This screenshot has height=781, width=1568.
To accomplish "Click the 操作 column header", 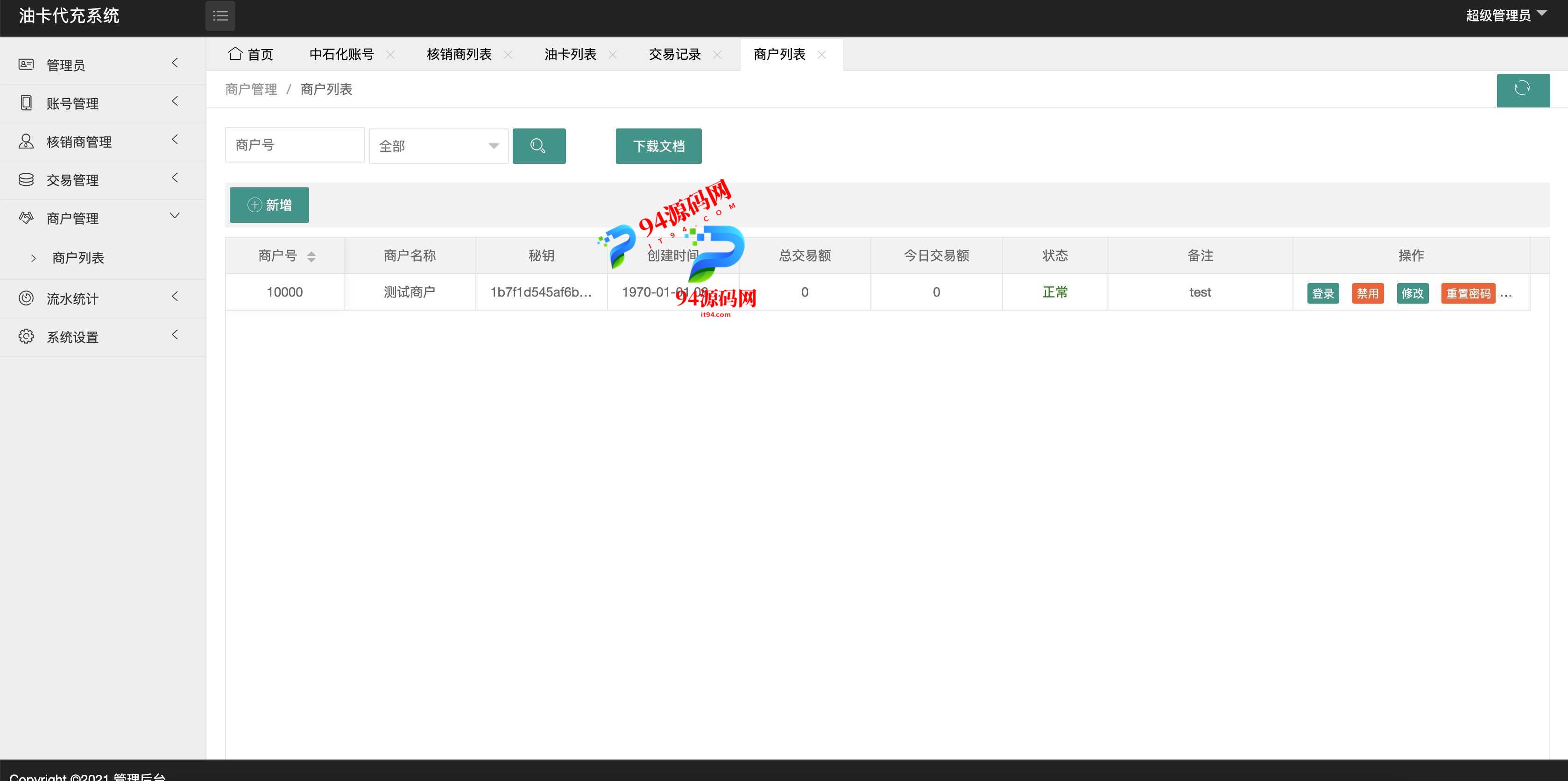I will 1411,256.
